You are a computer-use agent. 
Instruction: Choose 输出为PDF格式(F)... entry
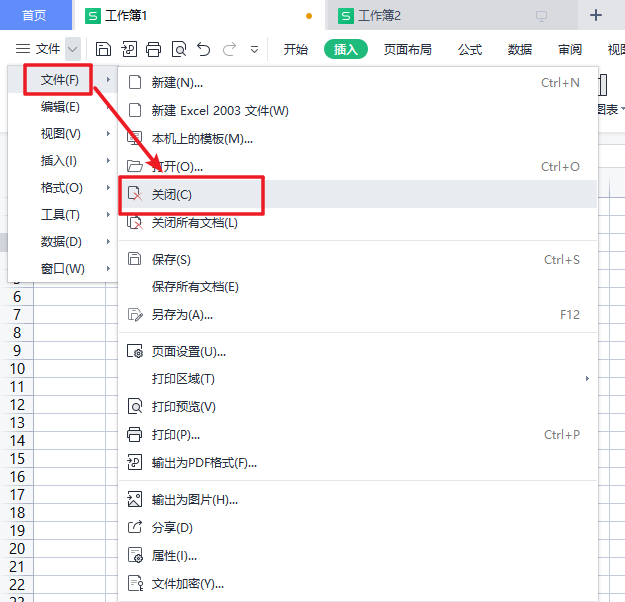click(358, 463)
